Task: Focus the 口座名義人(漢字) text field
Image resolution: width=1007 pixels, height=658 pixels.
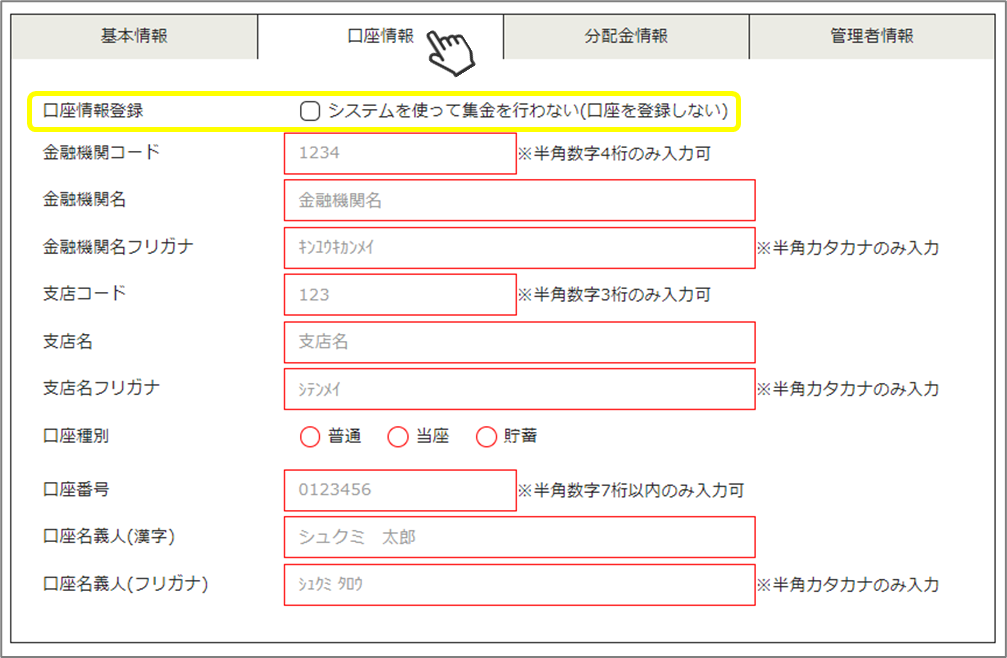Action: pos(519,537)
